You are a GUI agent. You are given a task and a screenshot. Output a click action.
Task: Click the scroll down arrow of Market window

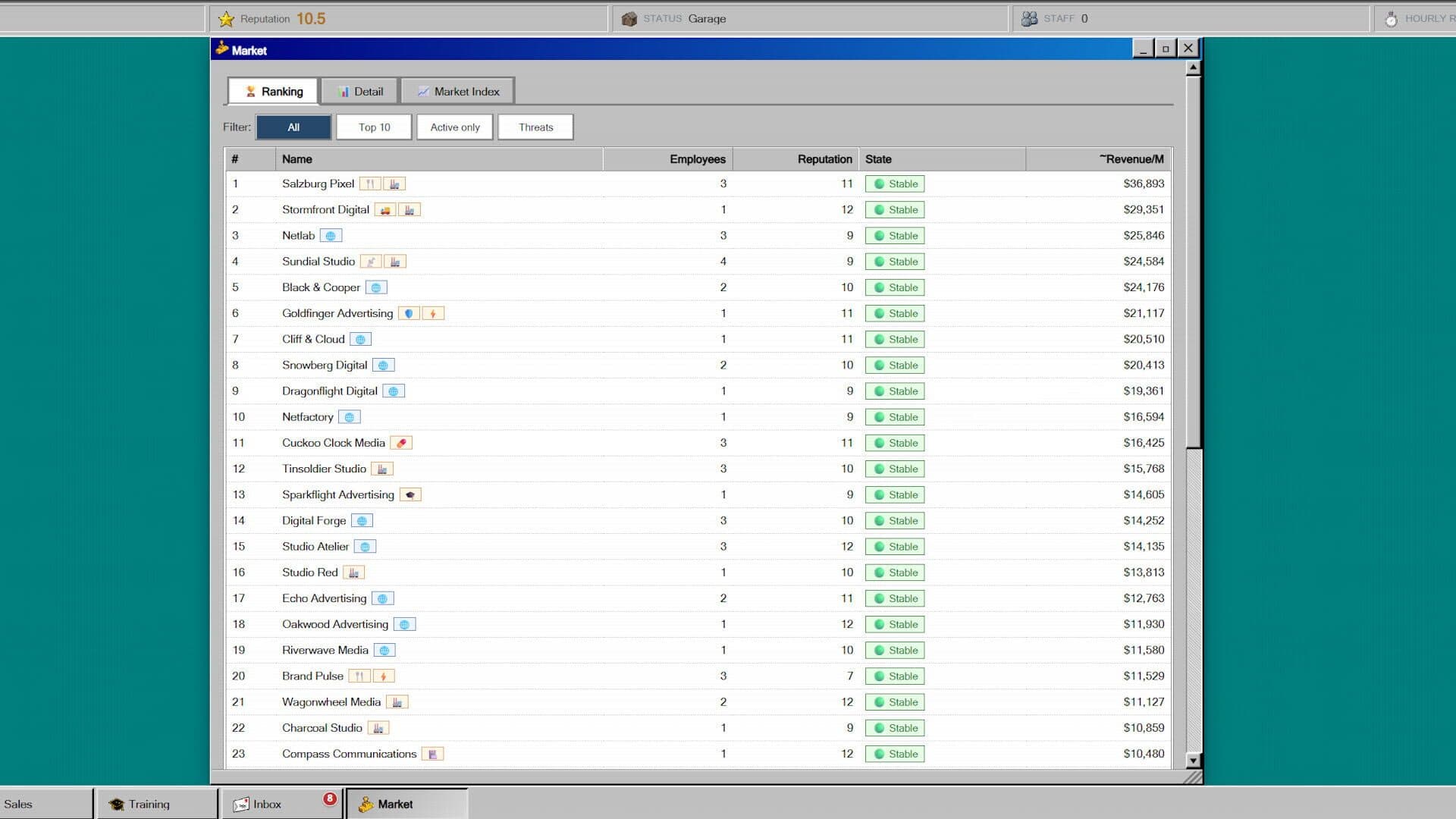tap(1194, 761)
